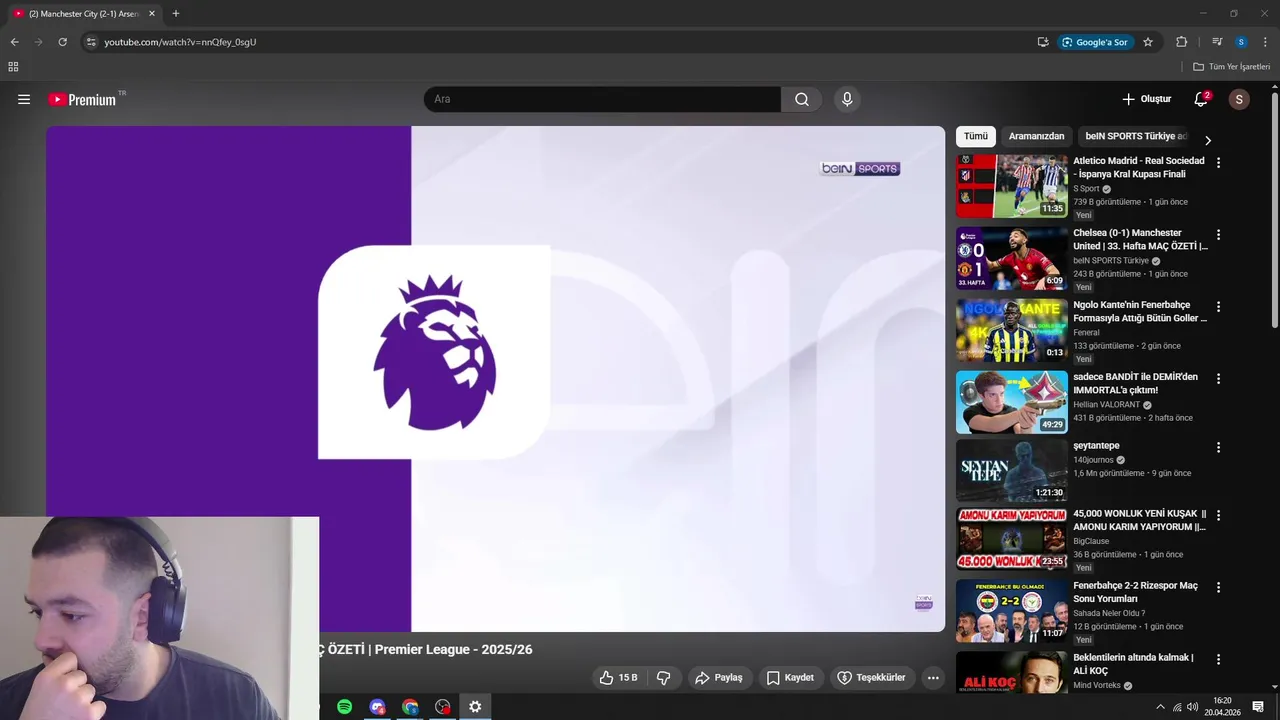Image resolution: width=1280 pixels, height=720 pixels.
Task: Open Ngolo Kante Fenerbahçe goals video thumbnail
Action: click(1012, 330)
